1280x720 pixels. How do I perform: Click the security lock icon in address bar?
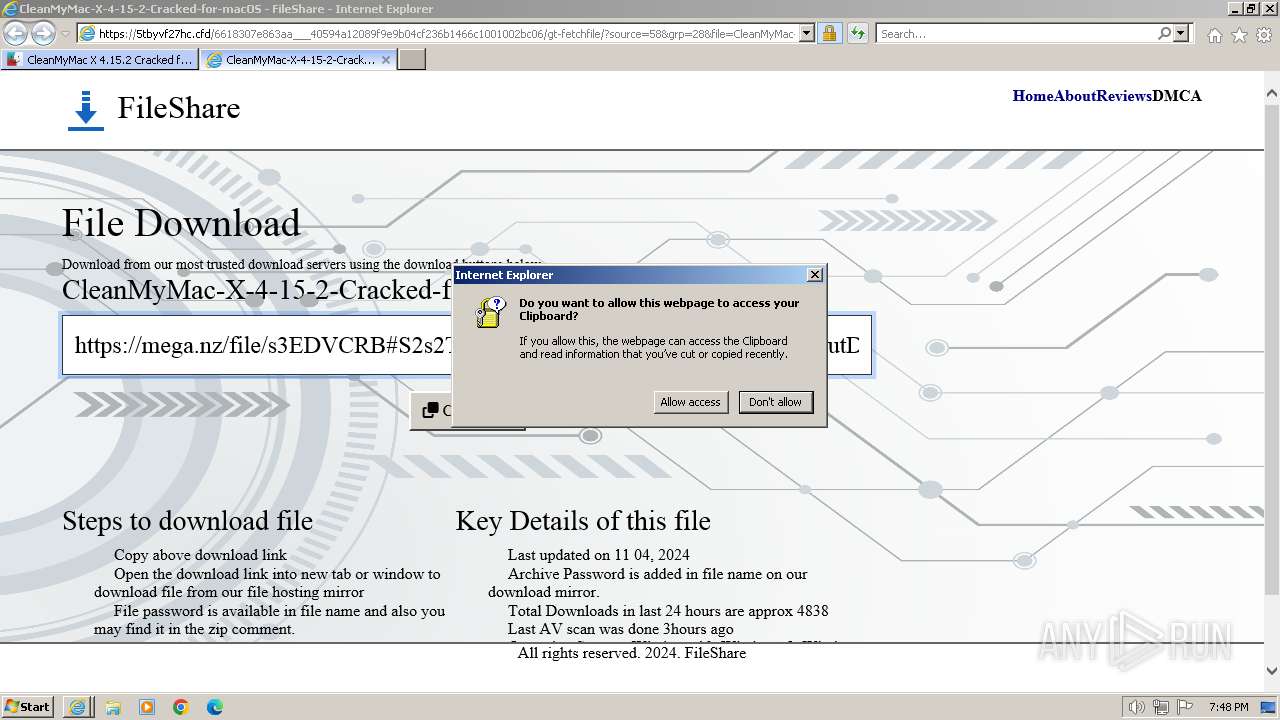click(x=829, y=33)
